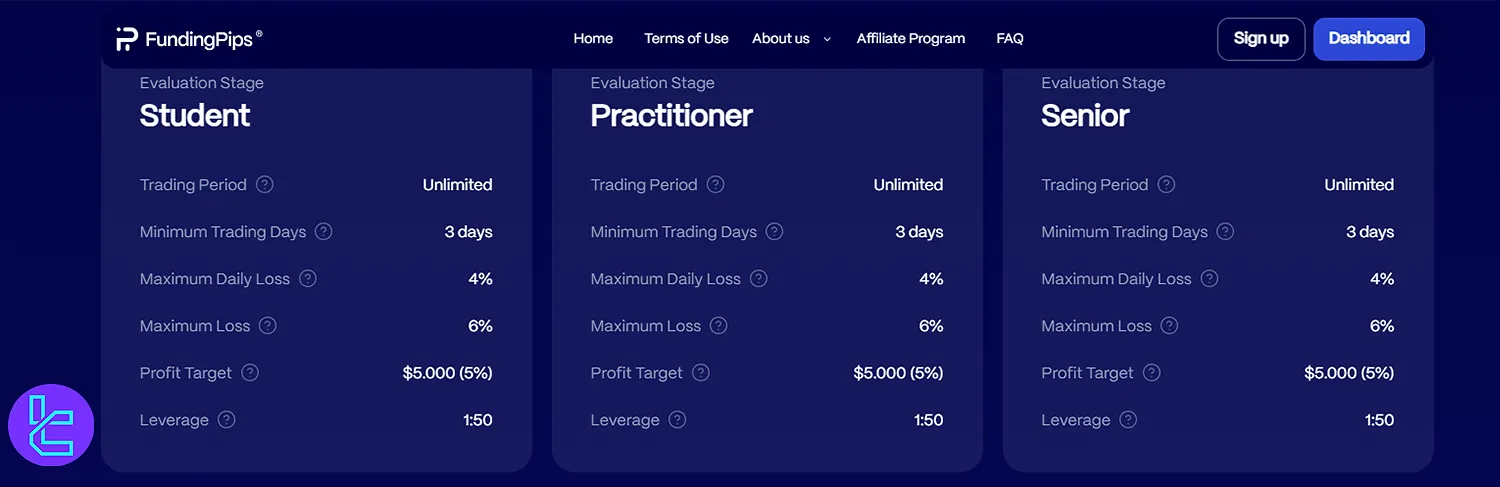Click the Sign up button

tap(1261, 39)
